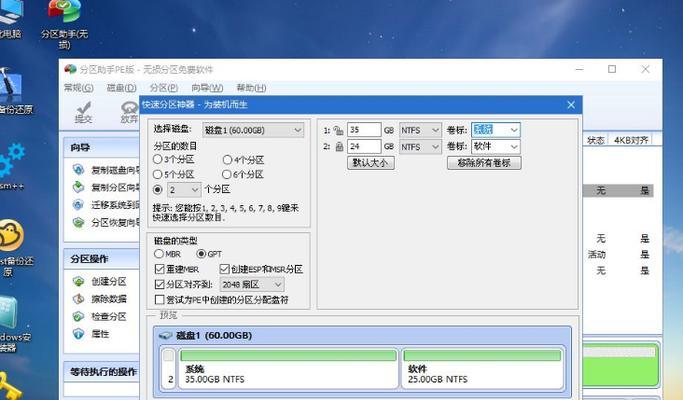Screen dimensions: 683x400
Task: Open partition 2 NTFS filesystem dropdown
Action: [420, 147]
